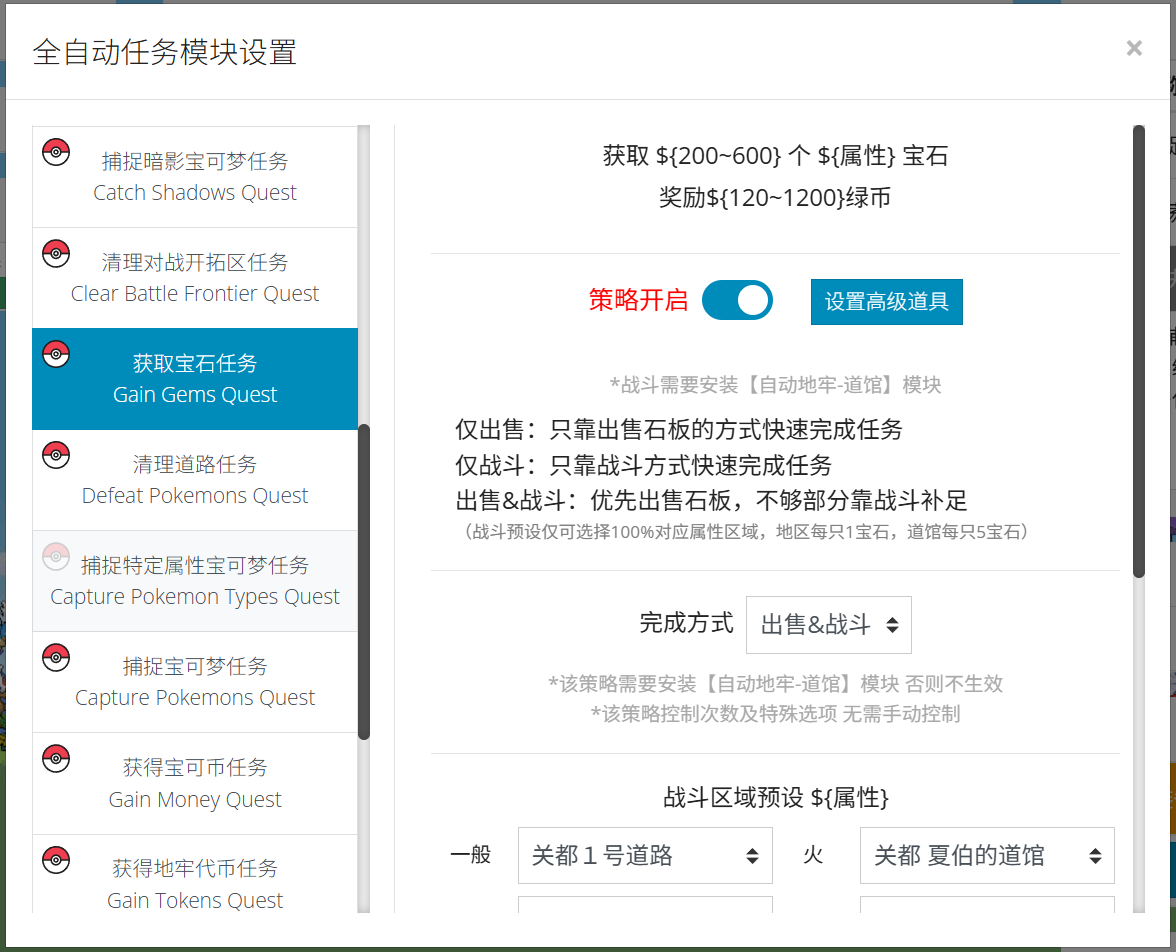Click Pokeball icon beside Gain Gems Quest
1176x952 pixels.
click(x=56, y=354)
